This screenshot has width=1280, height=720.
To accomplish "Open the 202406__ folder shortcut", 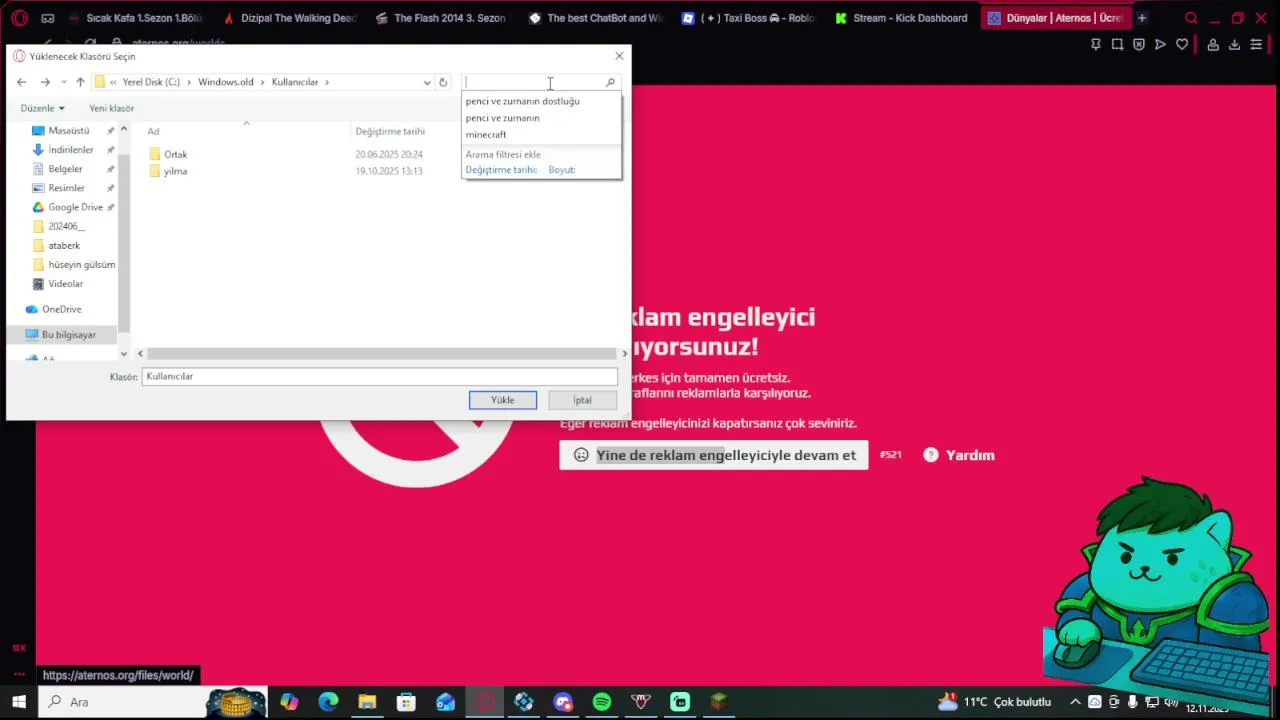I will (66, 226).
